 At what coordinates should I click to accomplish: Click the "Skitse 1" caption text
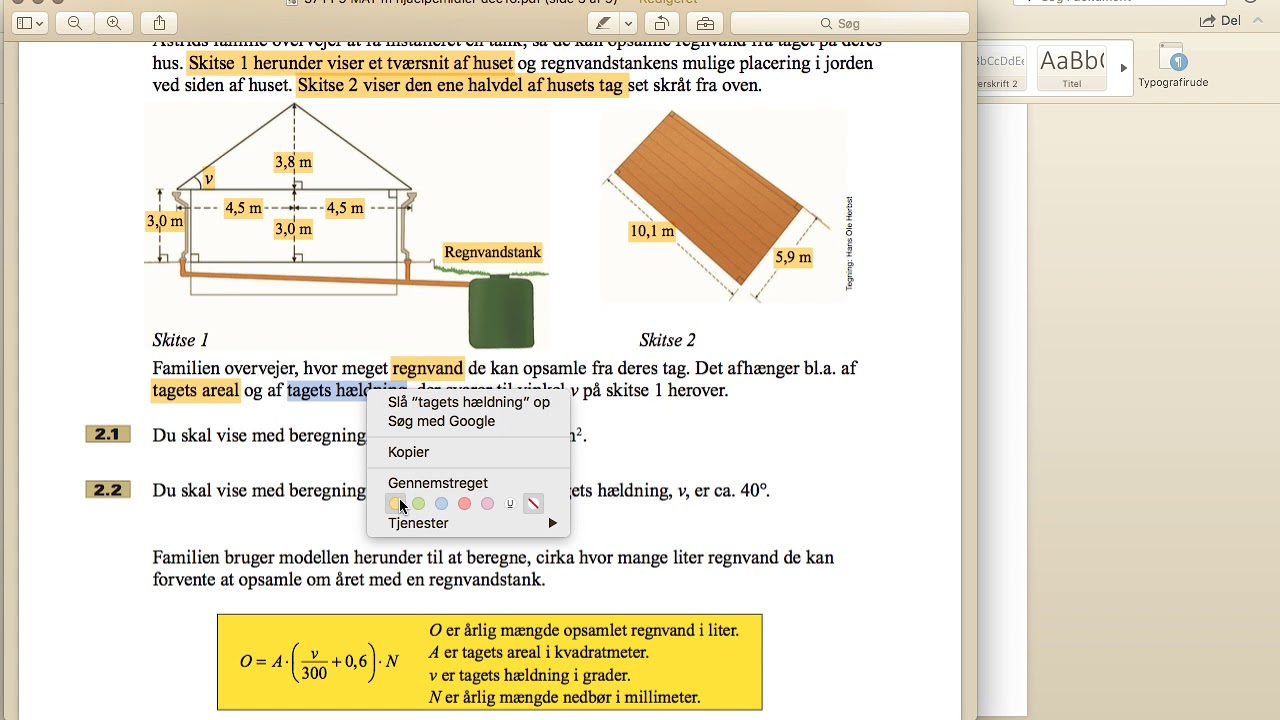180,340
